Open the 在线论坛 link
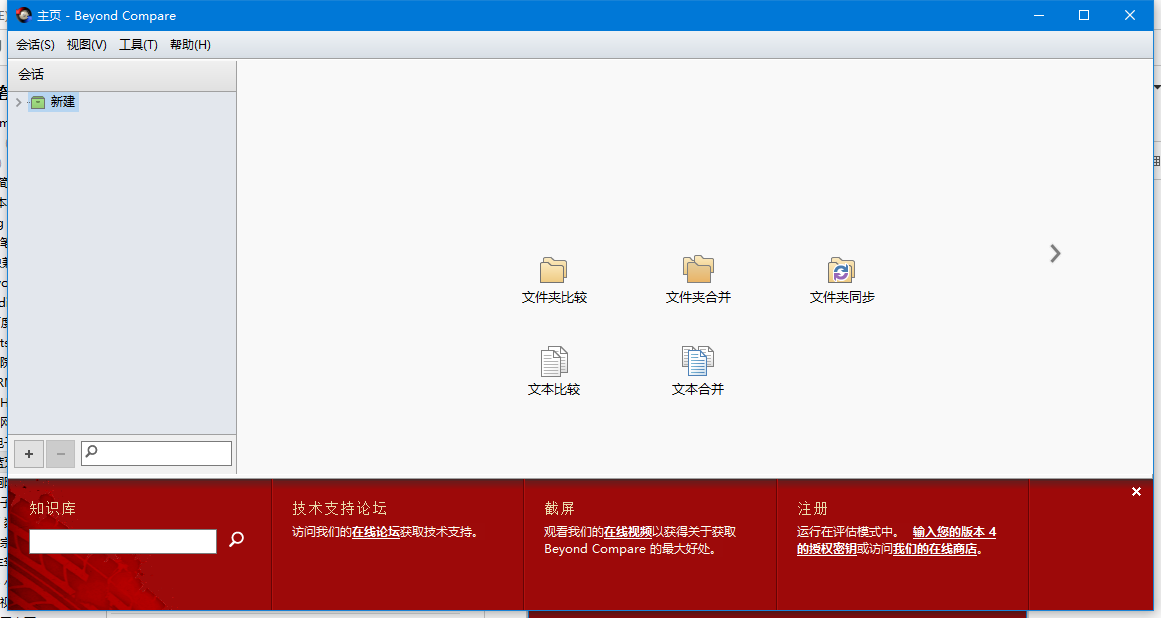 coord(375,532)
